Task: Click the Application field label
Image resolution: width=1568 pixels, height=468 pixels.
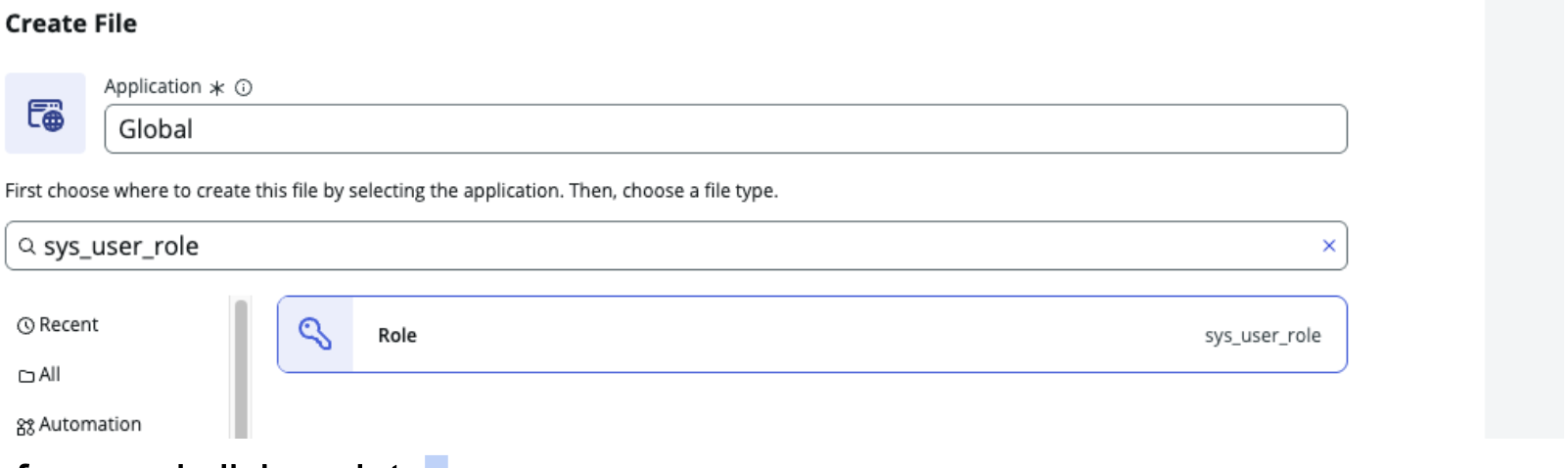Action: 153,87
